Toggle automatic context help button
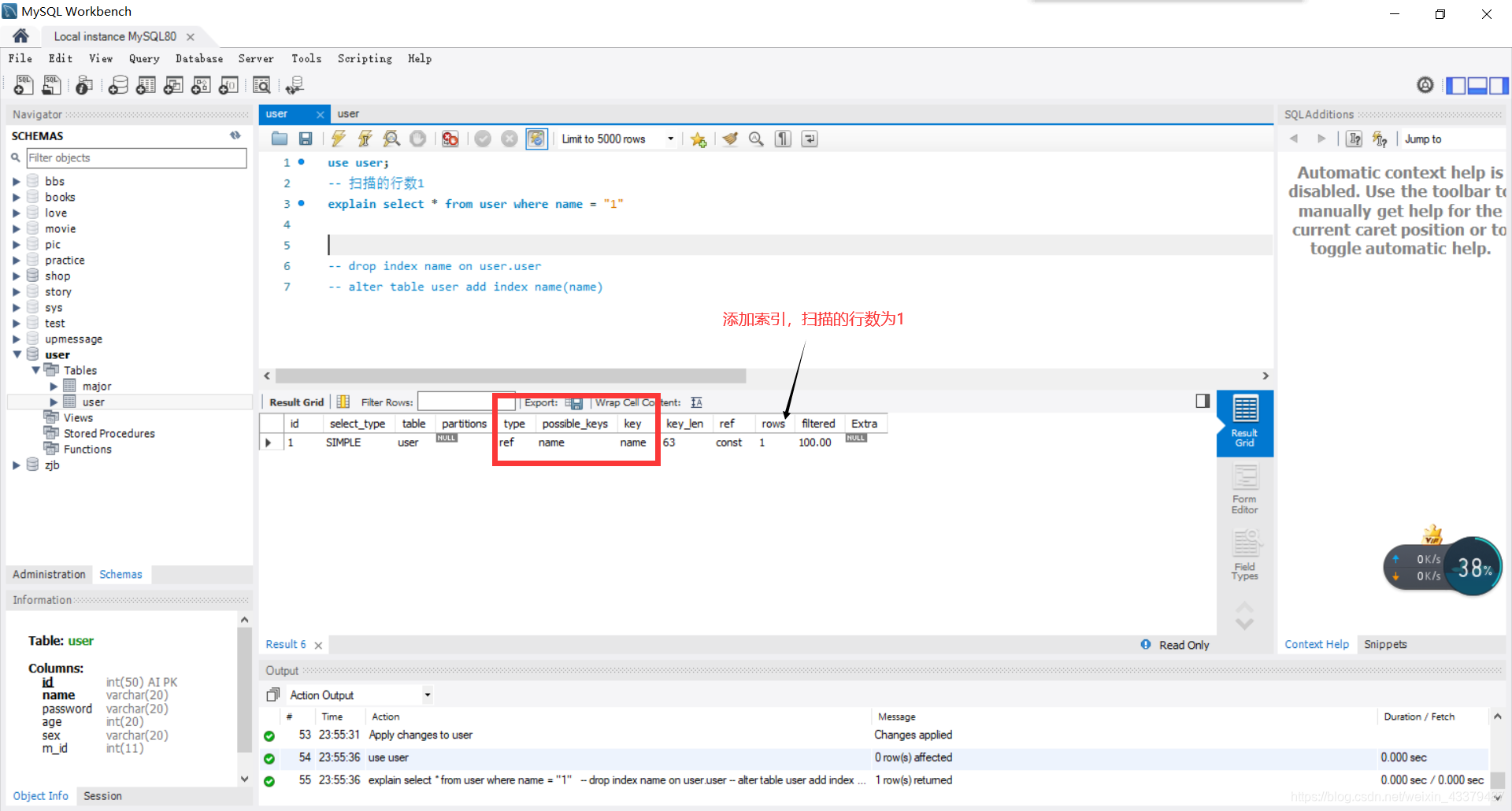The width and height of the screenshot is (1512, 811). [x=1354, y=139]
